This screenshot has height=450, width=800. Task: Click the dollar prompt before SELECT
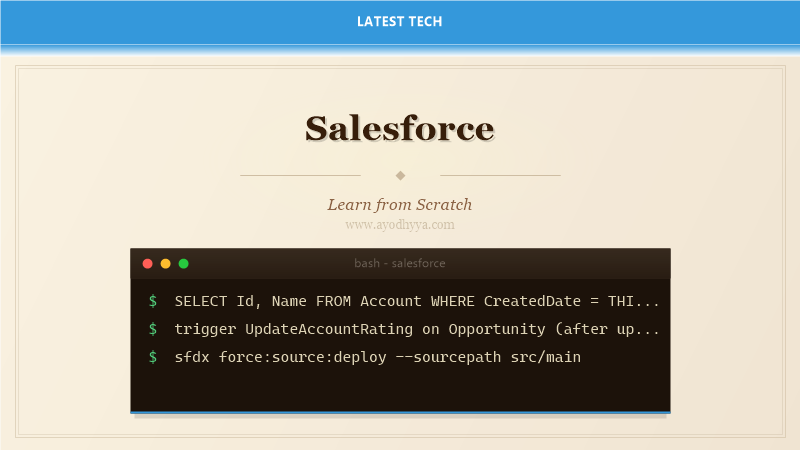click(x=153, y=301)
